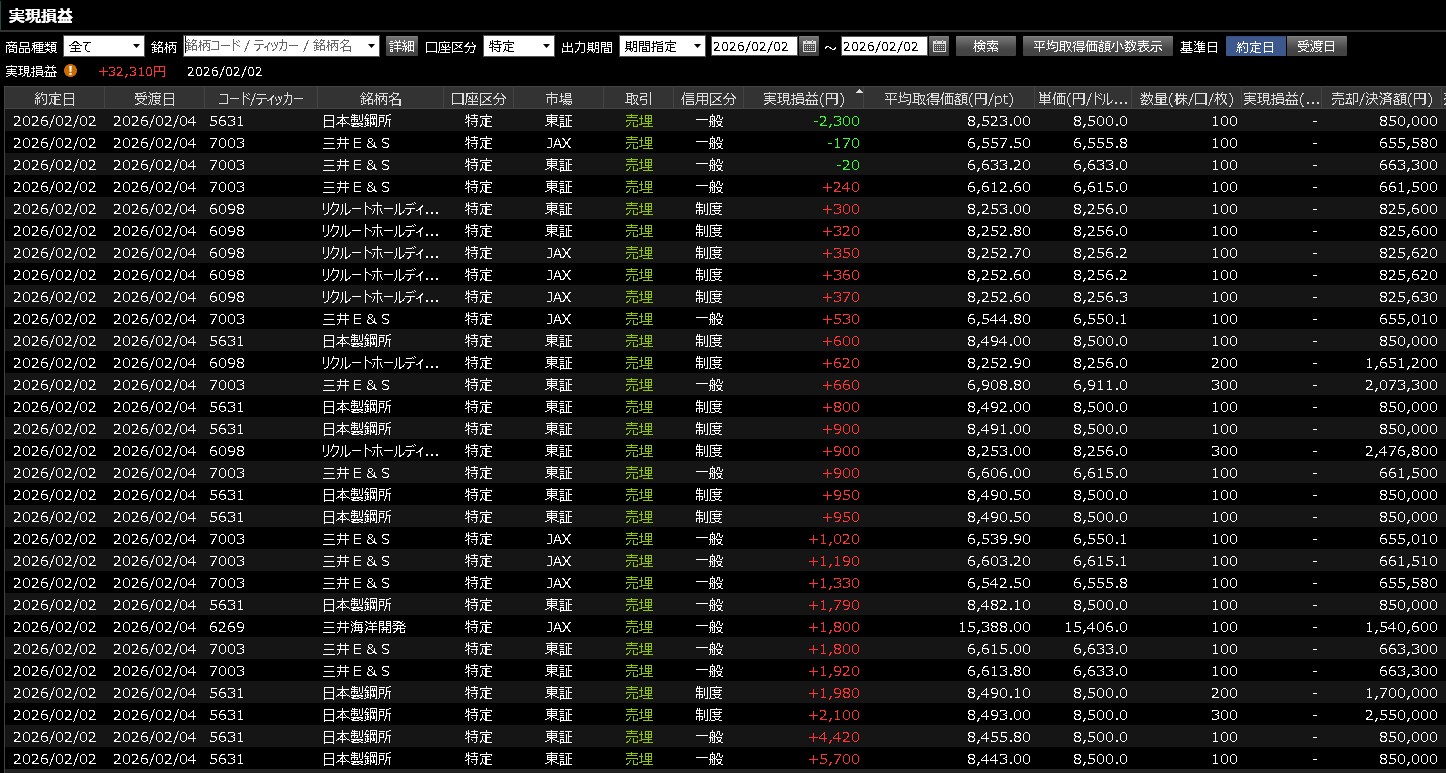The height and width of the screenshot is (773, 1446).
Task: Switch 基準日 to 約定日
Action: (x=1255, y=46)
